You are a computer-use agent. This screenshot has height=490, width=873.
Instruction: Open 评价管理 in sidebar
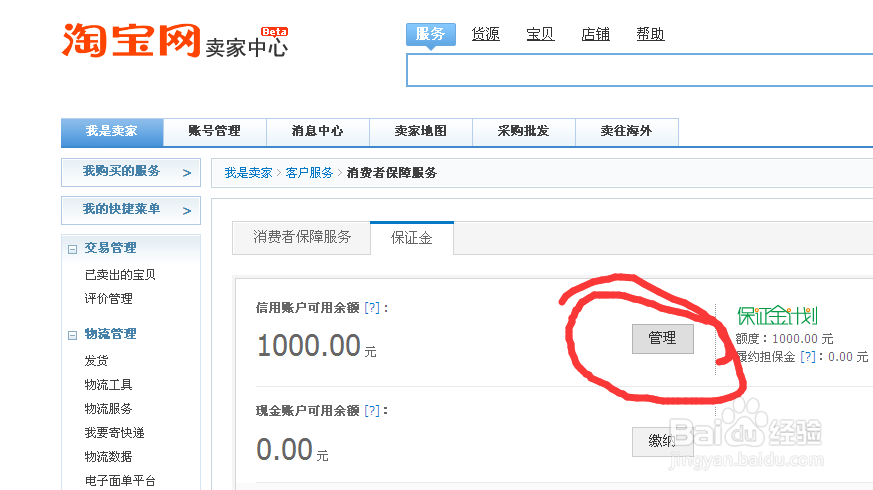(108, 299)
